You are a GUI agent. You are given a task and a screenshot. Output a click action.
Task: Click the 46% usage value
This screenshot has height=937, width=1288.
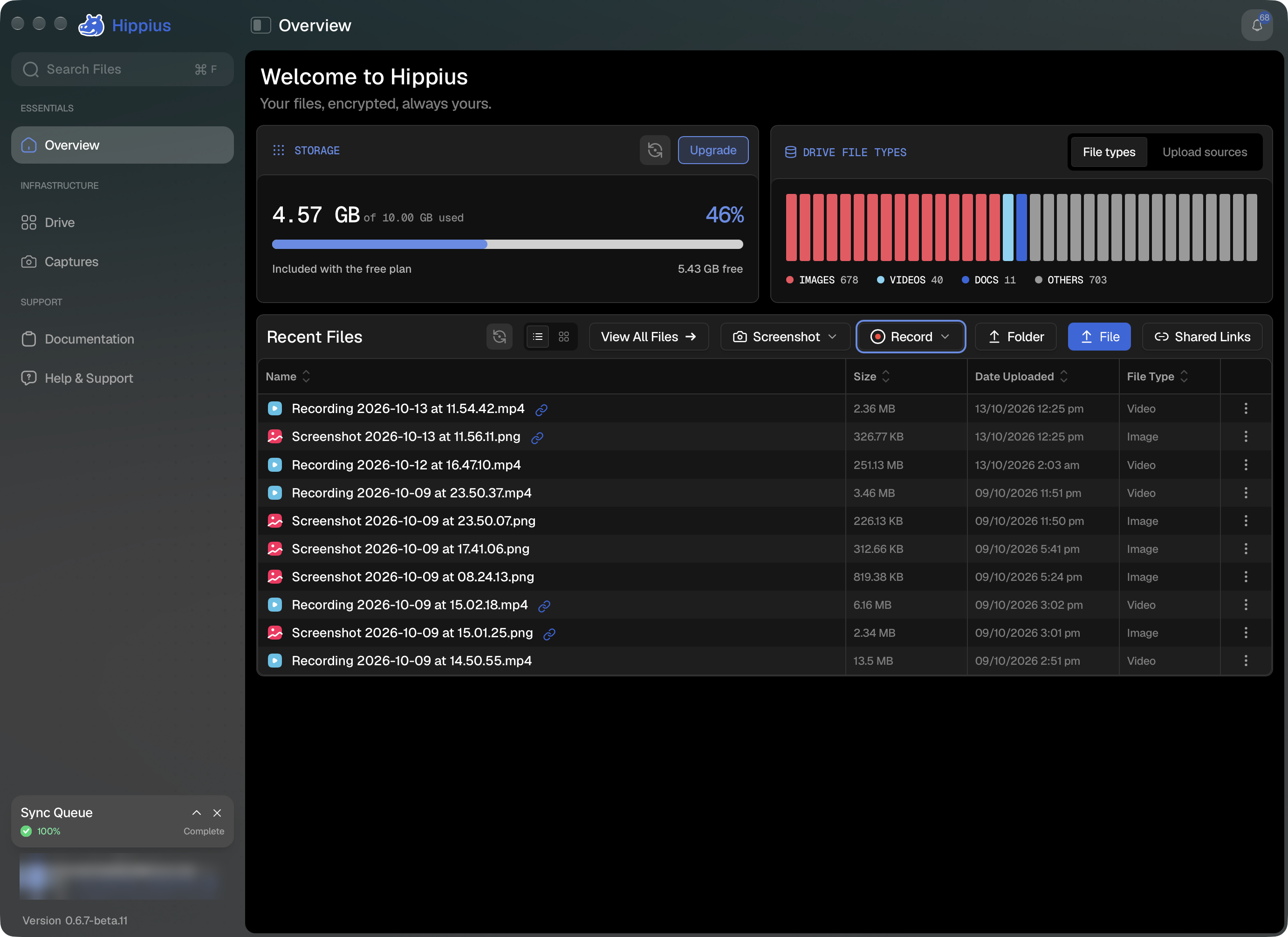(725, 215)
